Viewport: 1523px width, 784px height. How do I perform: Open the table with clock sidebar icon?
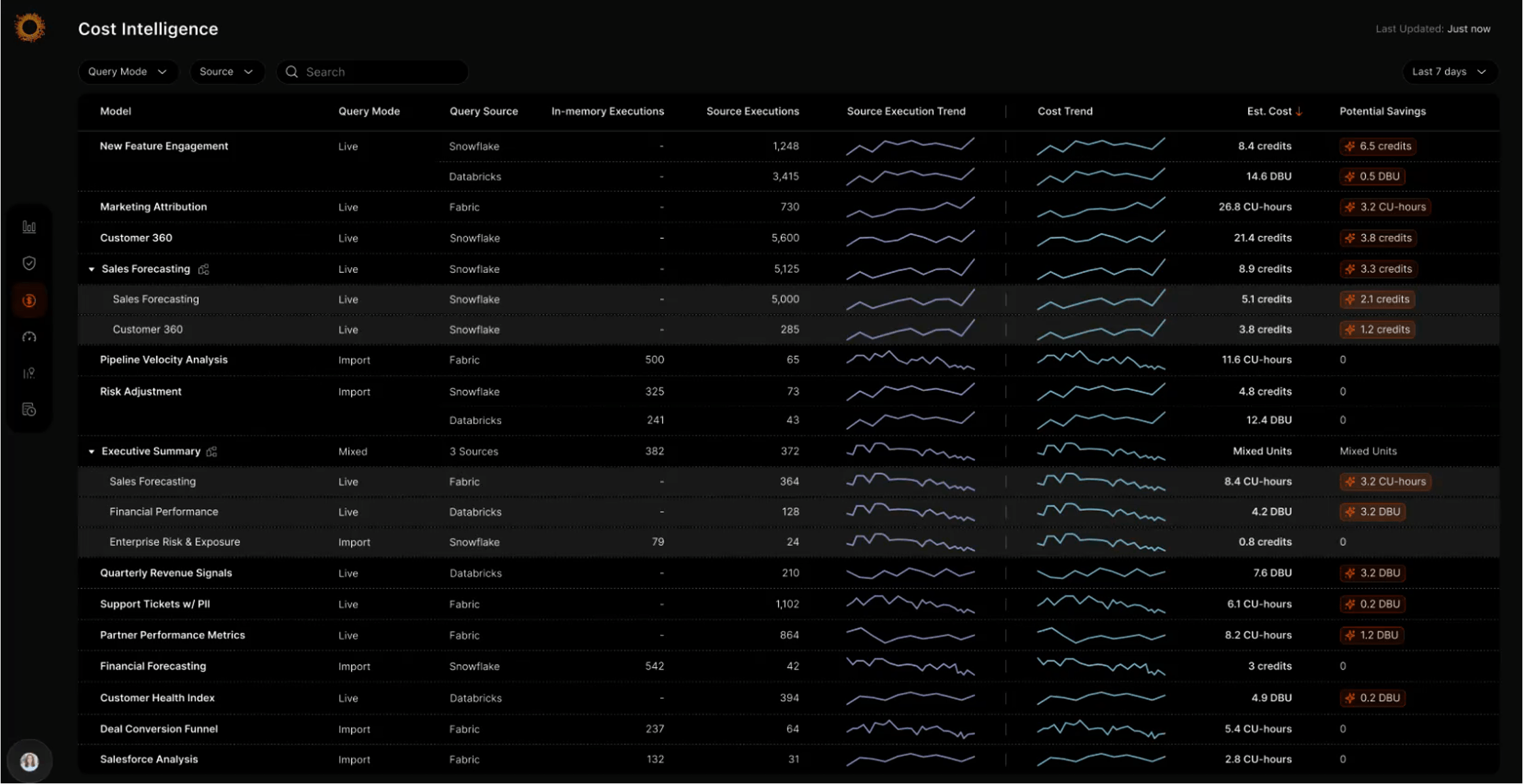click(x=29, y=410)
